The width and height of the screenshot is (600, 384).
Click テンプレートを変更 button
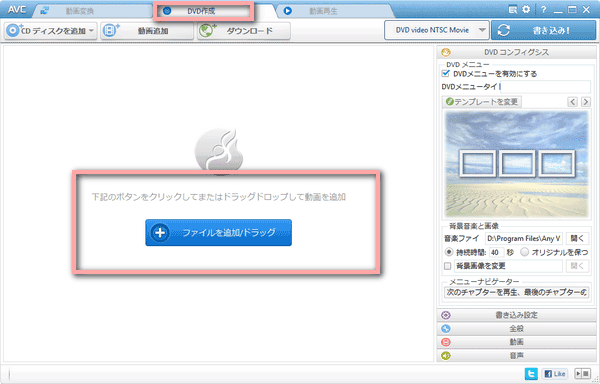tap(482, 102)
